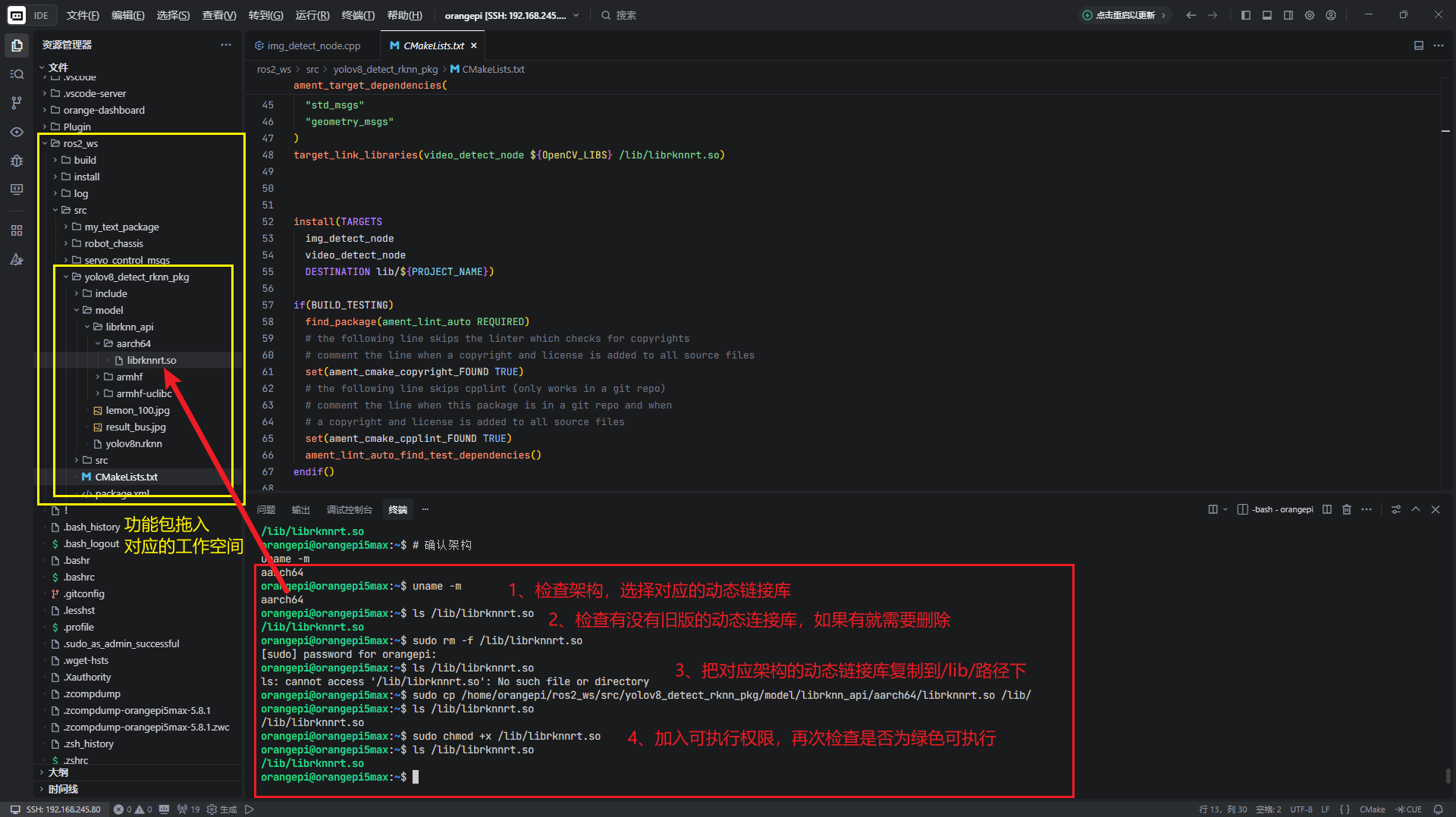1456x817 pixels.
Task: Click the terminal panel scrollbar
Action: 1448,775
